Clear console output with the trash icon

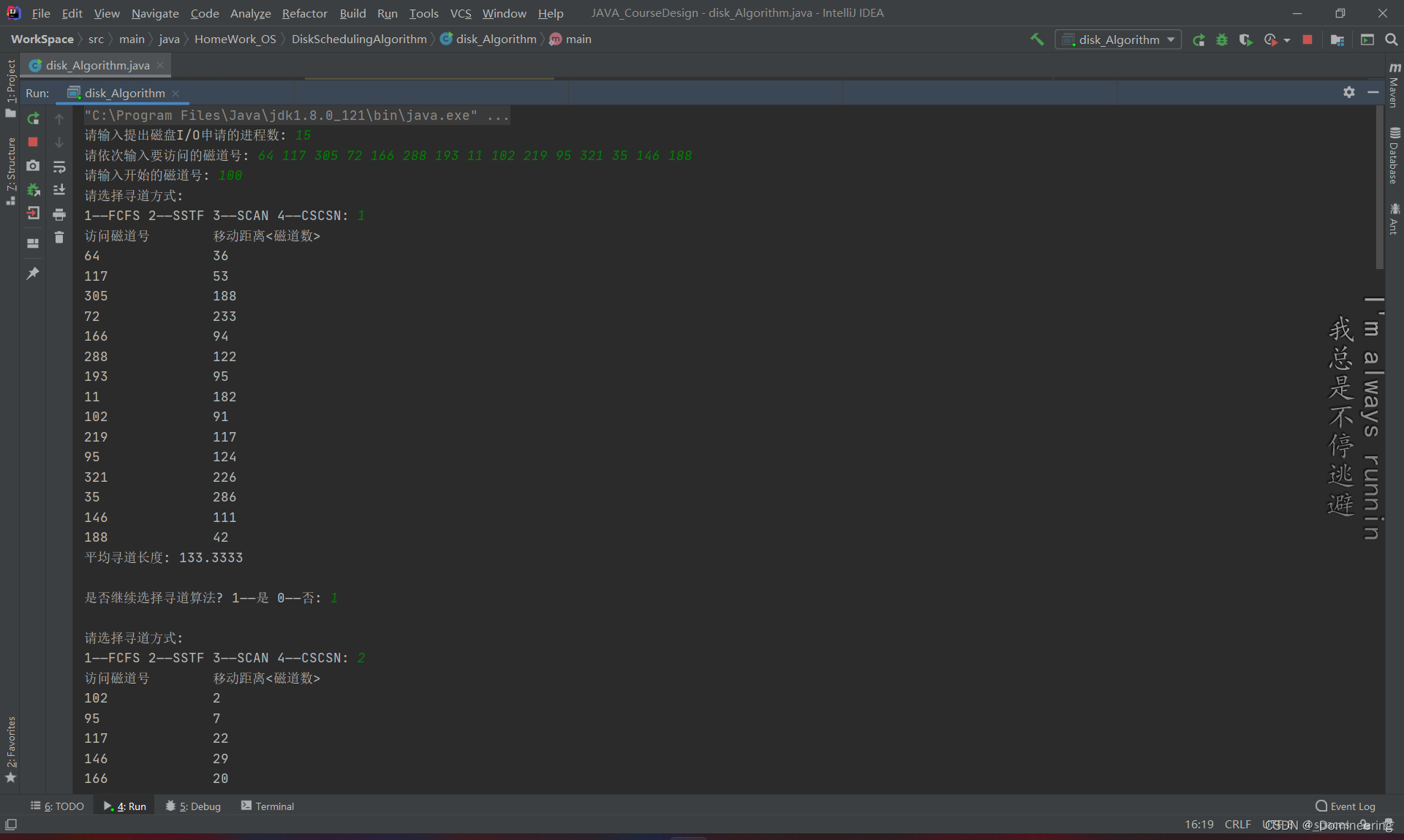pyautogui.click(x=59, y=238)
